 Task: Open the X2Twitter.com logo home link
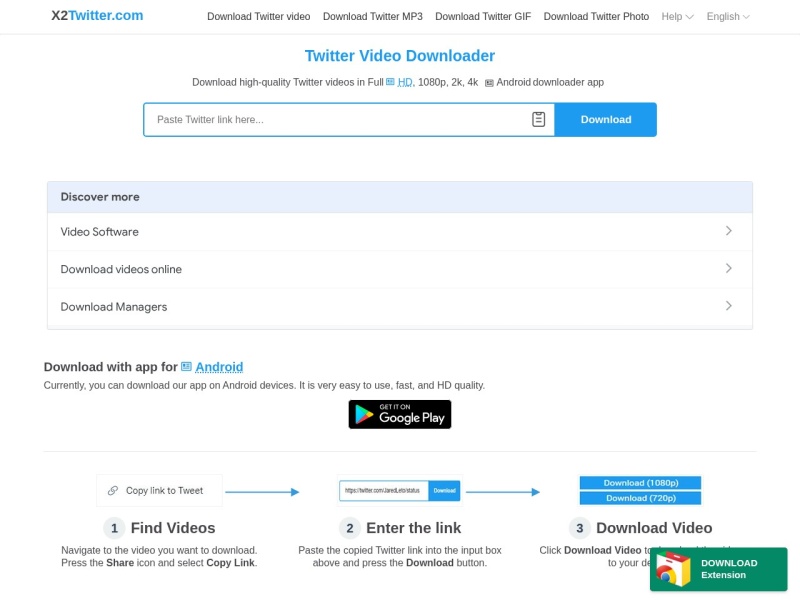pyautogui.click(x=97, y=15)
